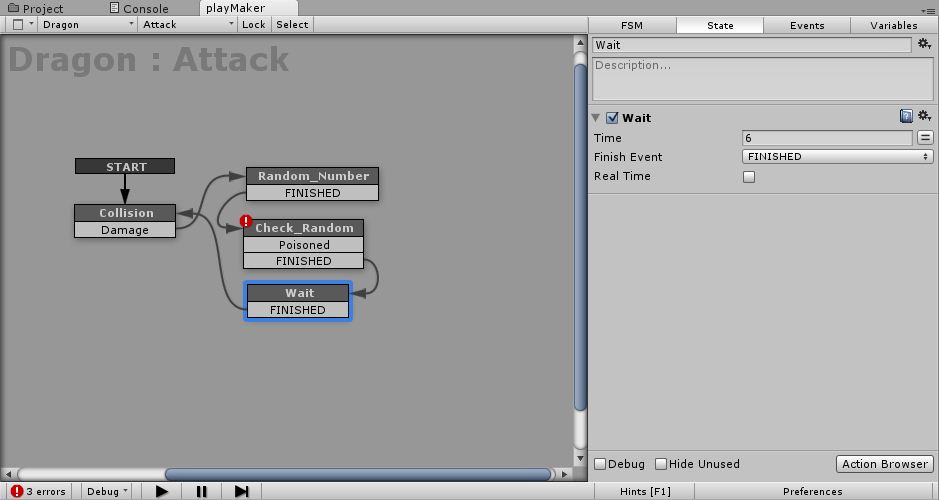The height and width of the screenshot is (500, 939).
Task: Open the Finish Event FINISHED dropdown
Action: (837, 157)
